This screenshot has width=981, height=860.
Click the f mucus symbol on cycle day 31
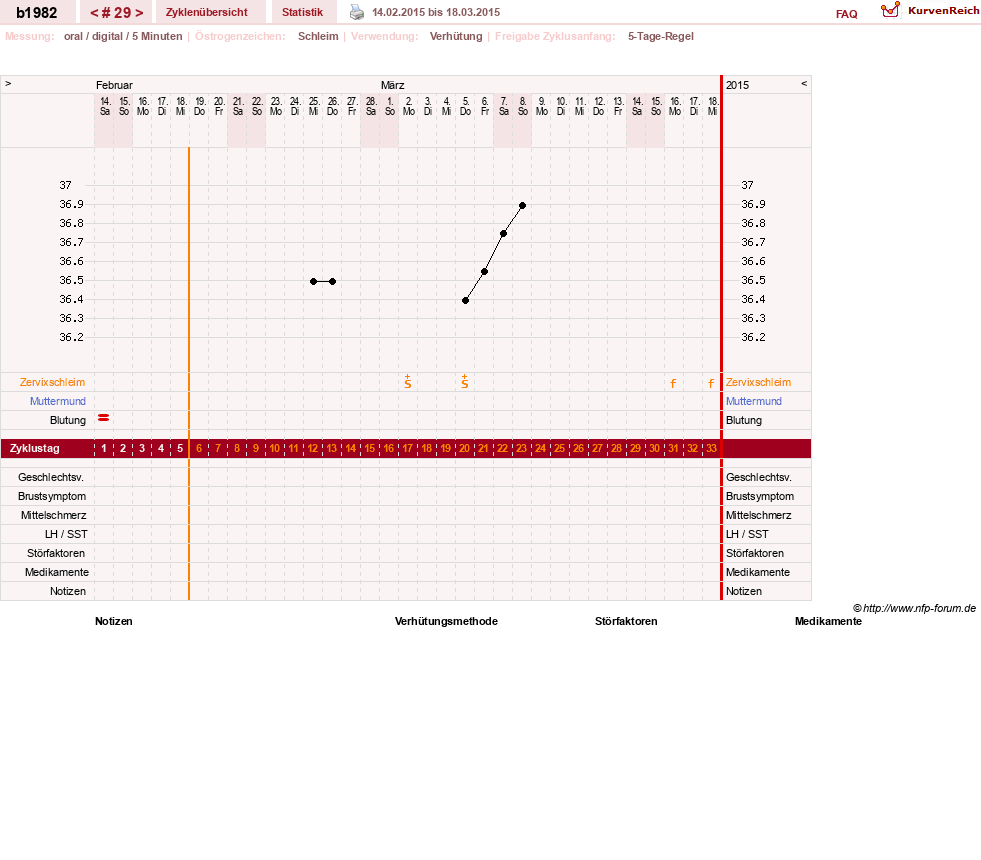pos(673,383)
